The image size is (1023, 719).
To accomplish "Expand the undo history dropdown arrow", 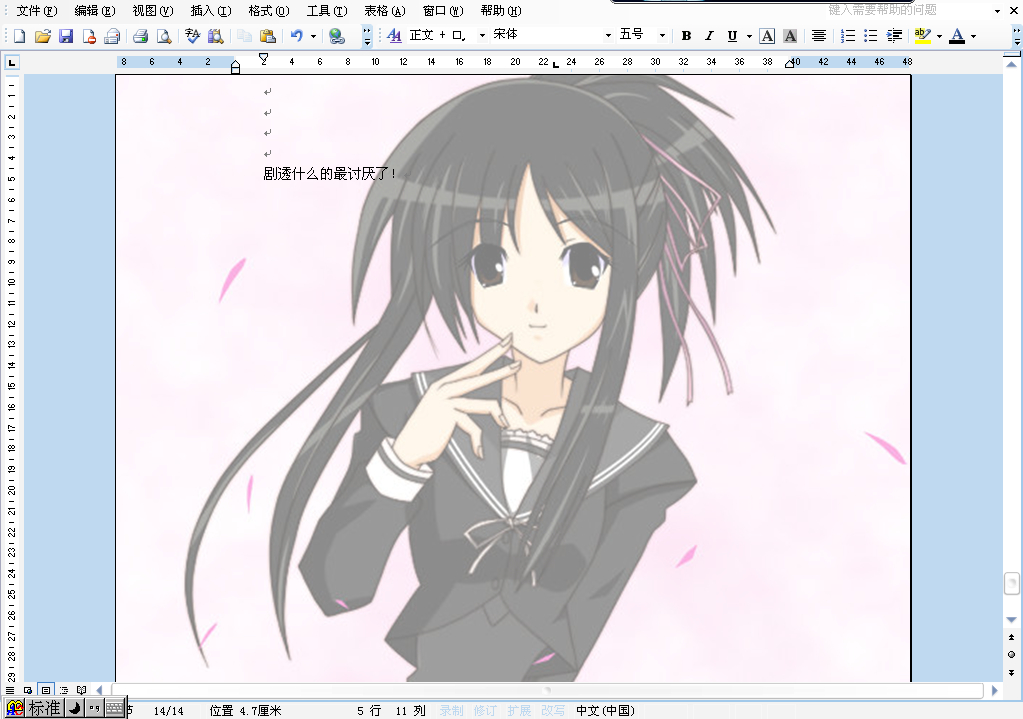I will pyautogui.click(x=313, y=36).
